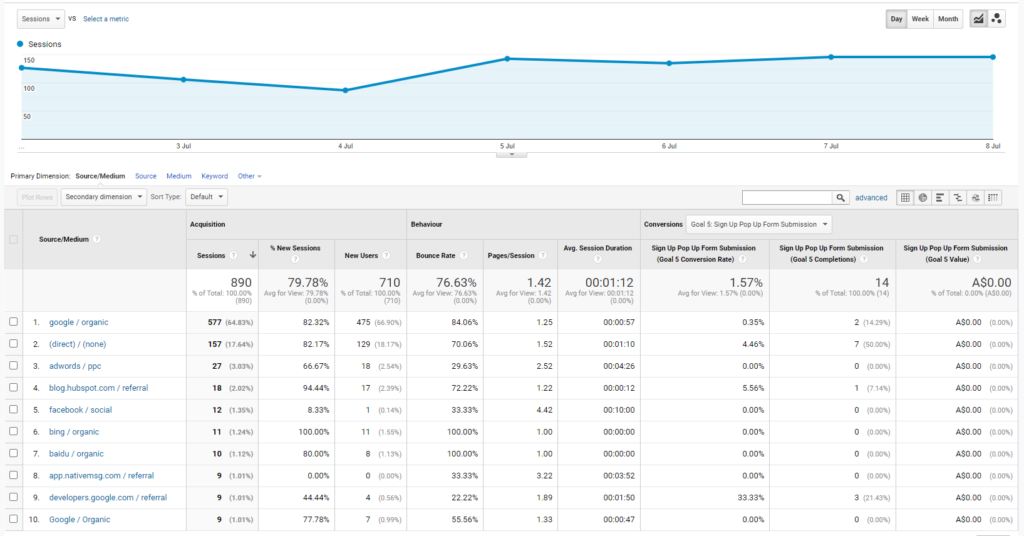1024x536 pixels.
Task: Click the Plot Rows button
Action: [x=37, y=197]
